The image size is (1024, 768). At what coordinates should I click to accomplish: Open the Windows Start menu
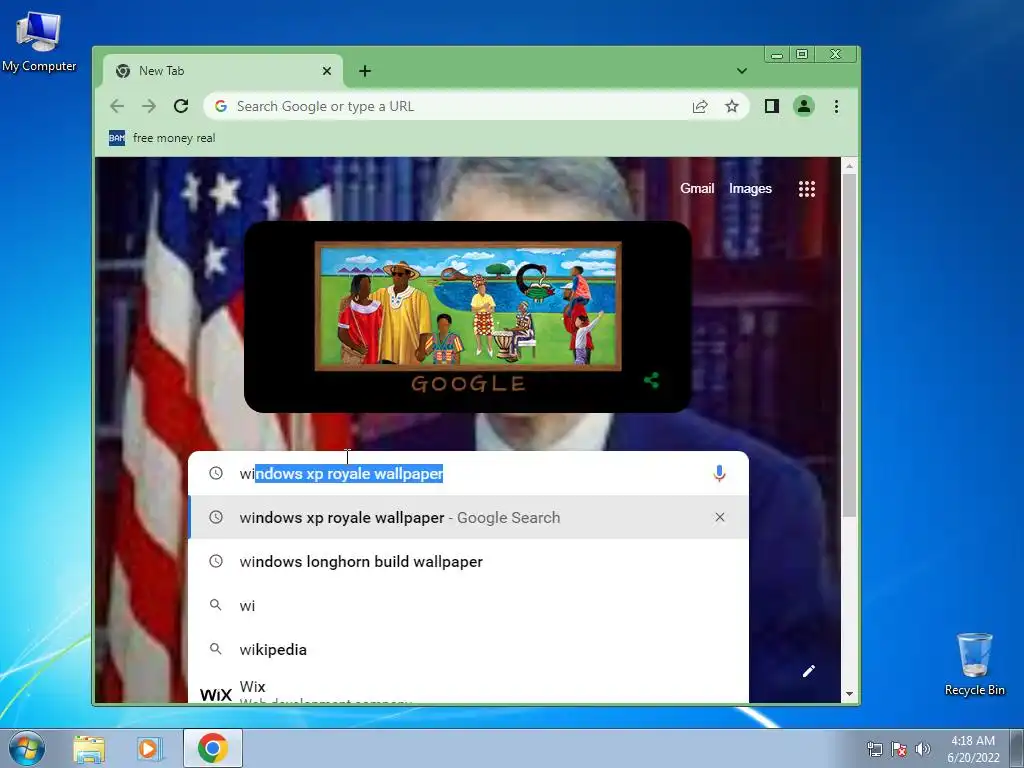27,748
